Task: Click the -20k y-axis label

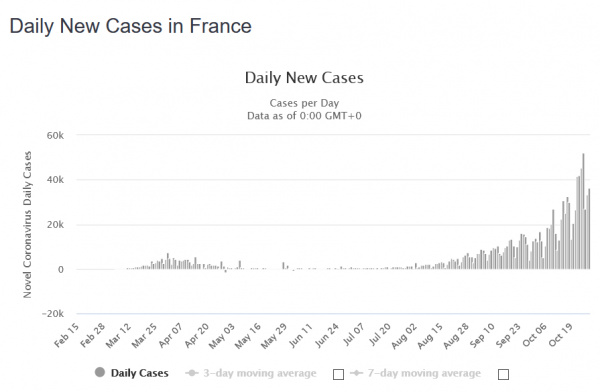Action: tap(53, 314)
